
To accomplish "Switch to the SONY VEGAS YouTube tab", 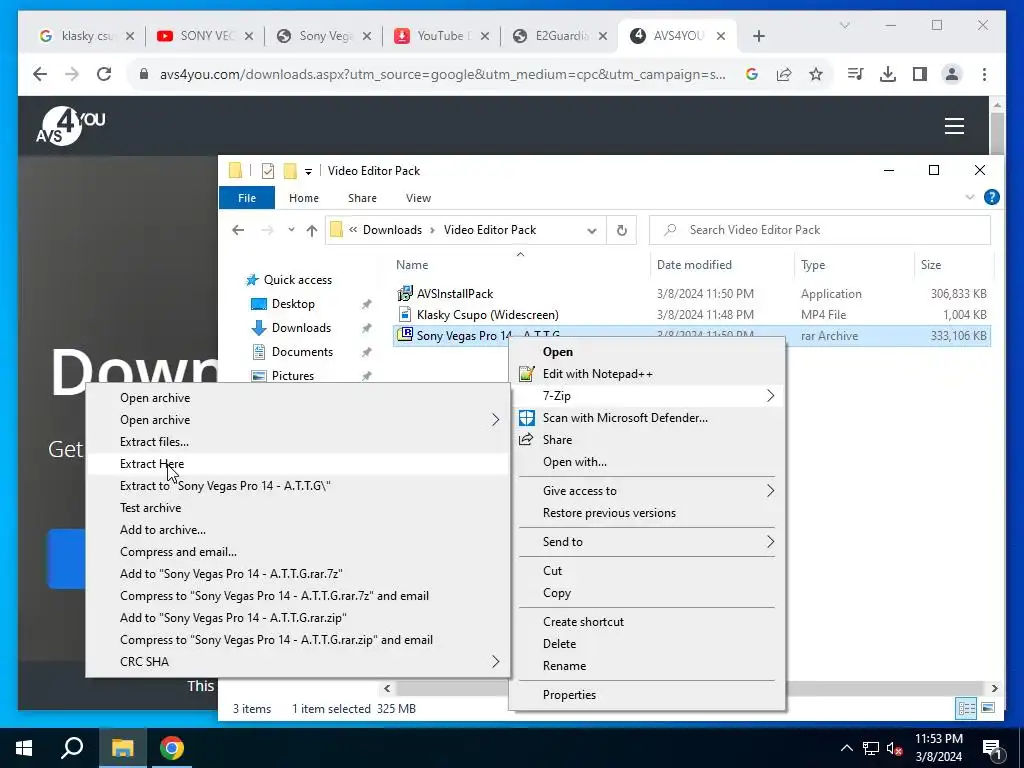I will coord(205,36).
